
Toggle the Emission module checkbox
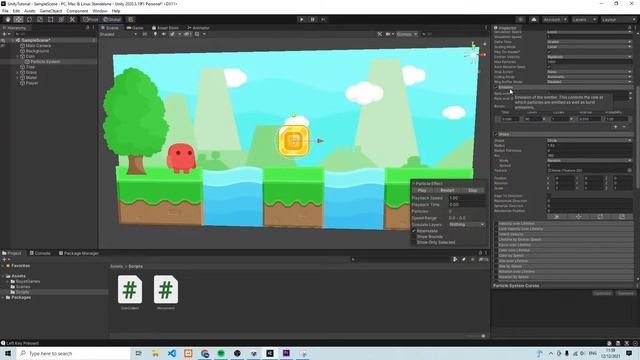(x=496, y=87)
